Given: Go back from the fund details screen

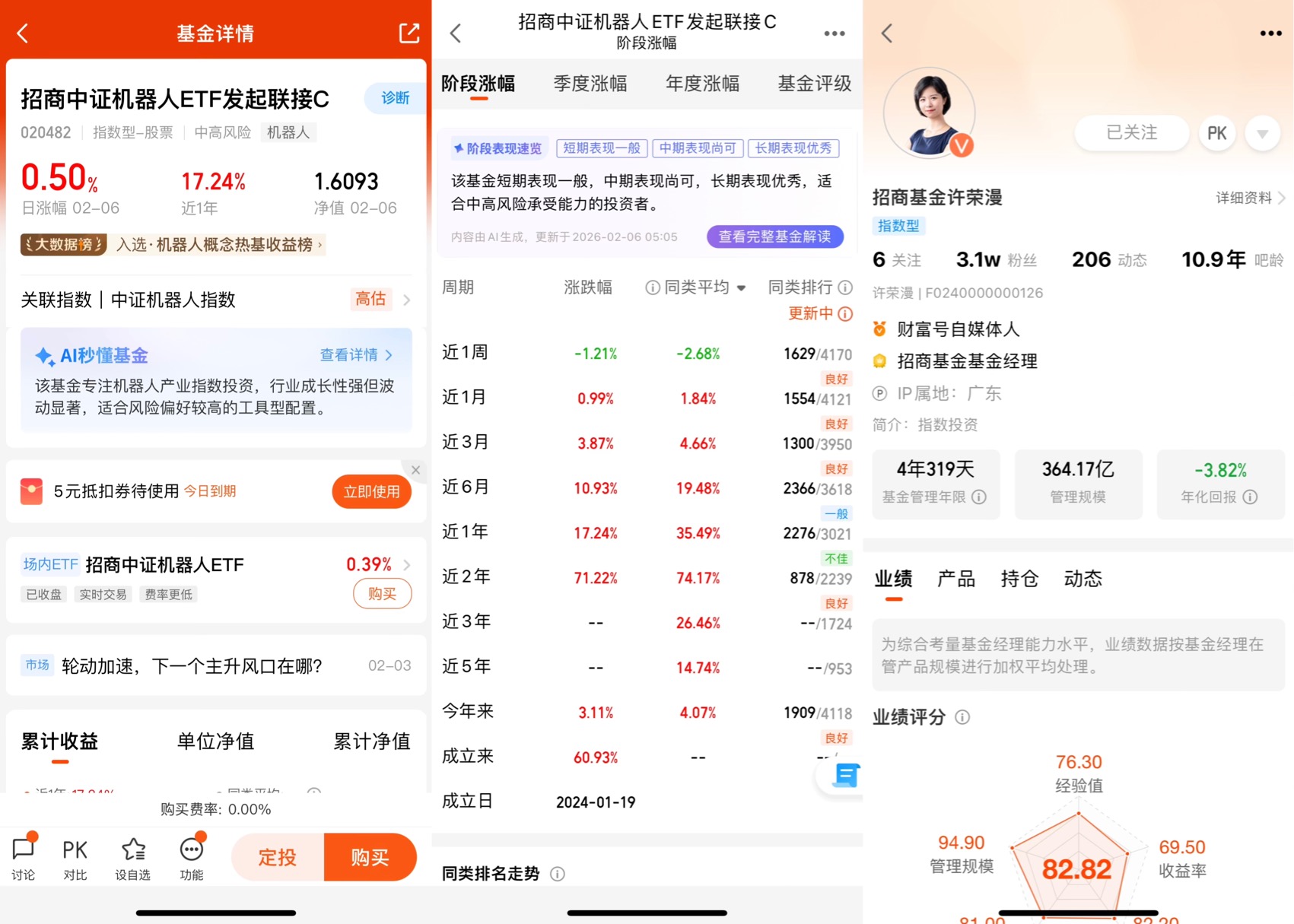Looking at the screenshot, I should [x=23, y=33].
